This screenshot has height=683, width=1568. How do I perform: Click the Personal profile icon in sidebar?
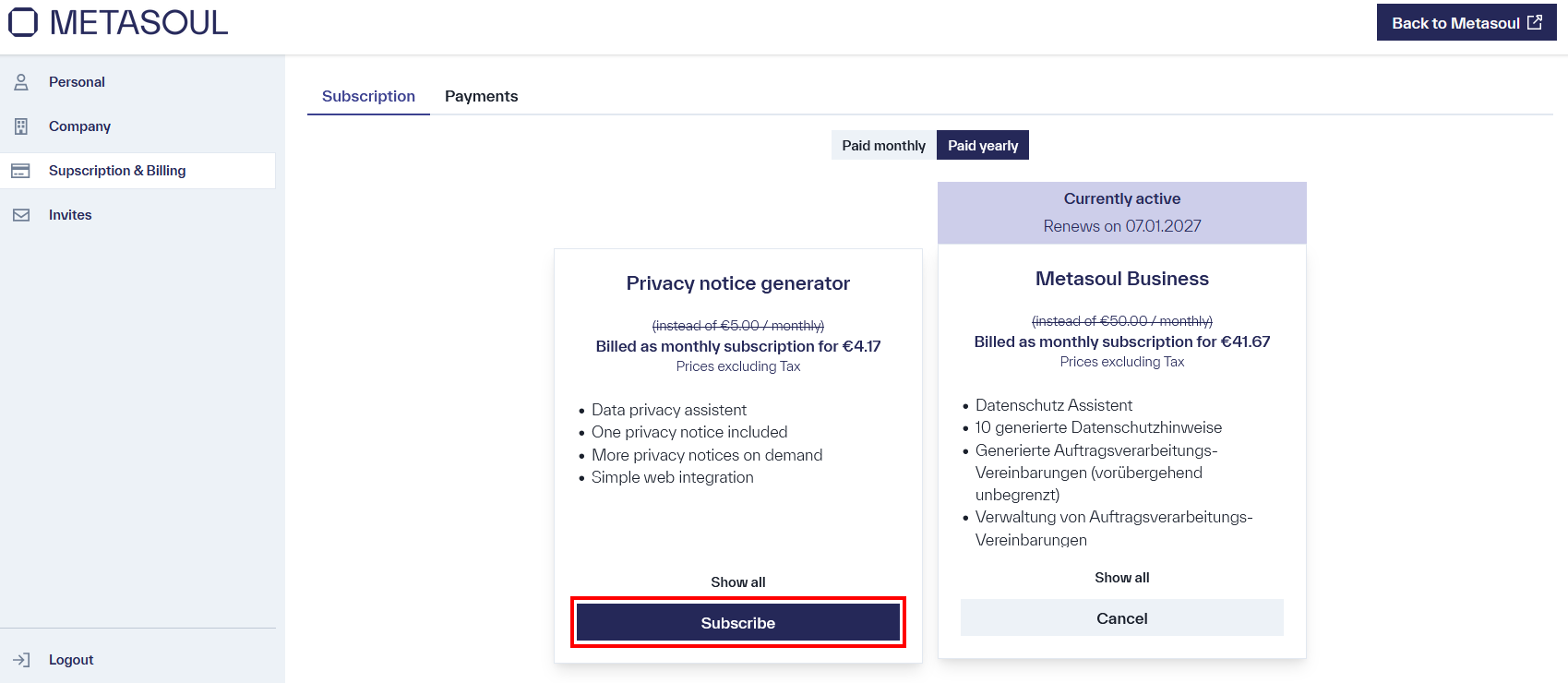[x=20, y=81]
